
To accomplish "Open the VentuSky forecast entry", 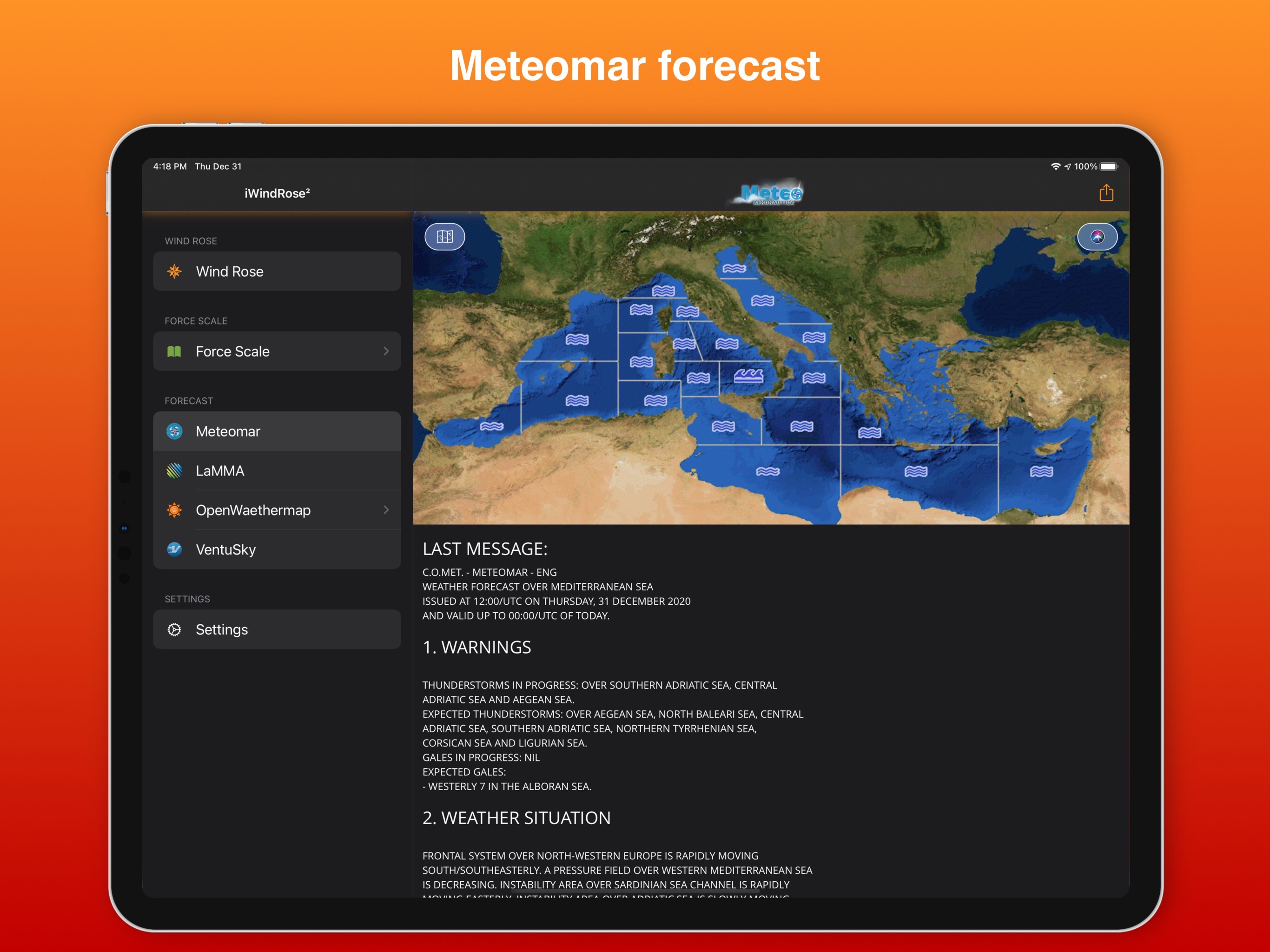I will pos(277,549).
